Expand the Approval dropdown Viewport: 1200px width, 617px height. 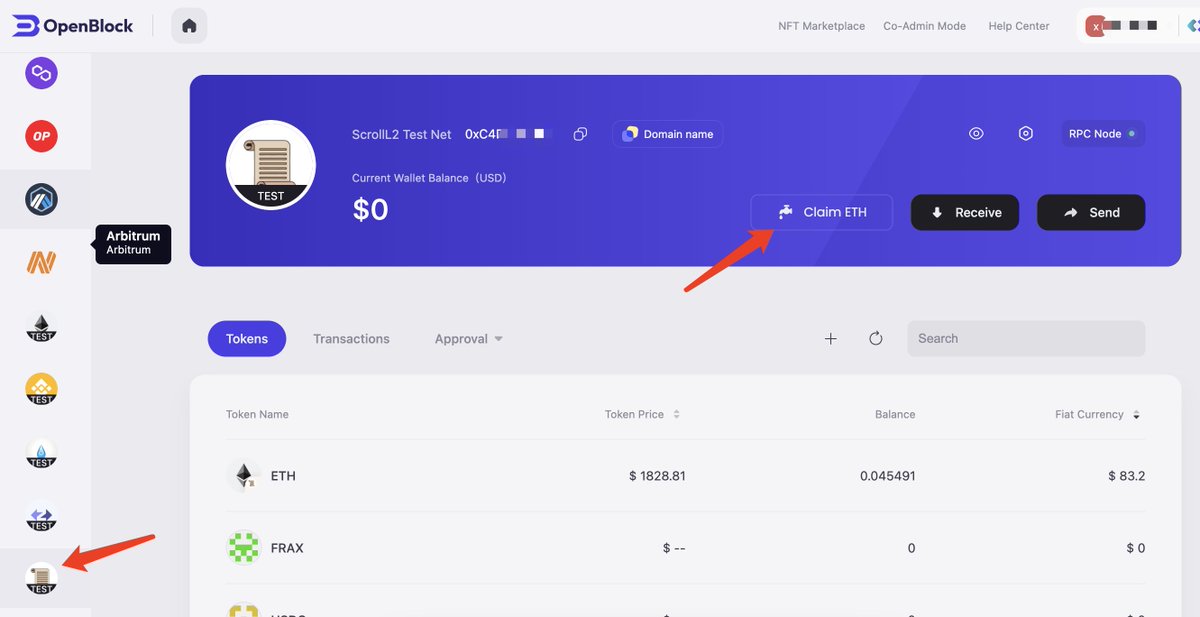tap(468, 339)
